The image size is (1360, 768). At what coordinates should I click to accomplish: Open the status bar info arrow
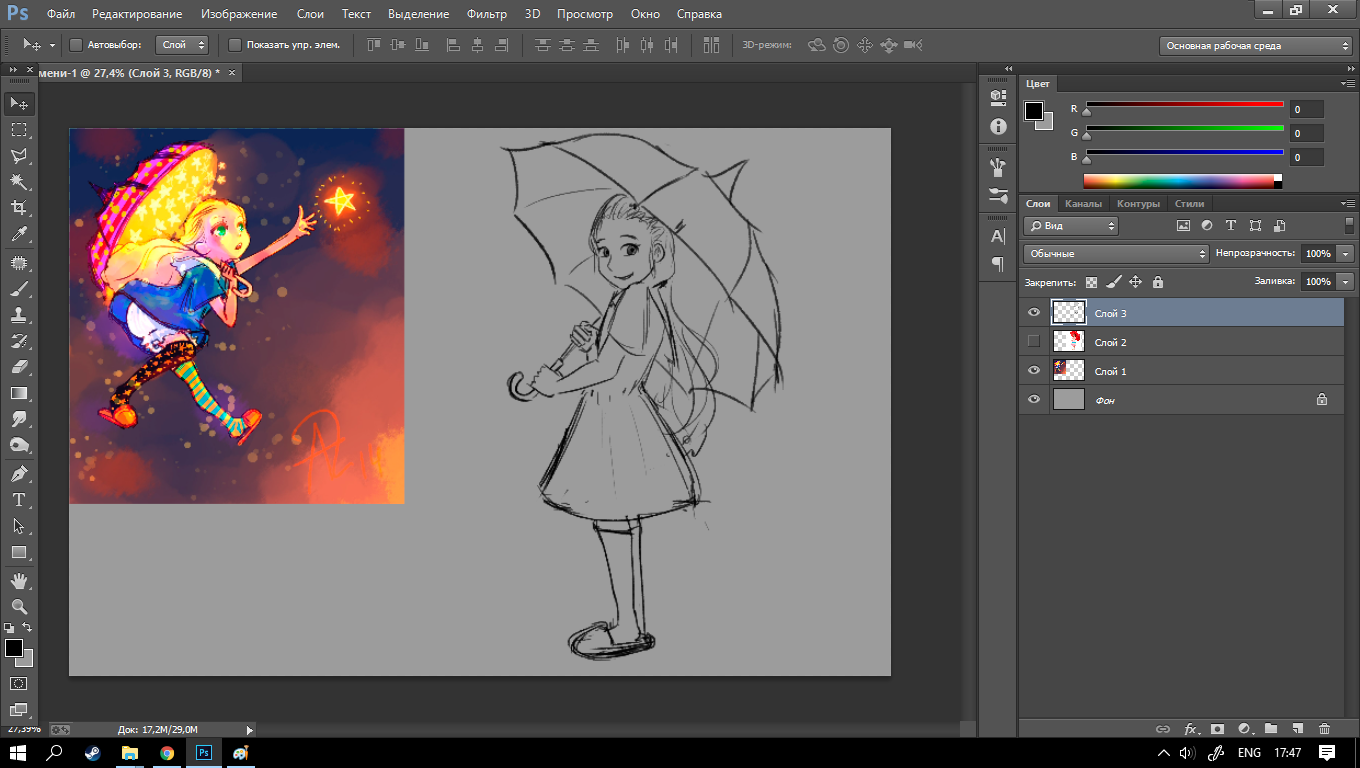249,730
